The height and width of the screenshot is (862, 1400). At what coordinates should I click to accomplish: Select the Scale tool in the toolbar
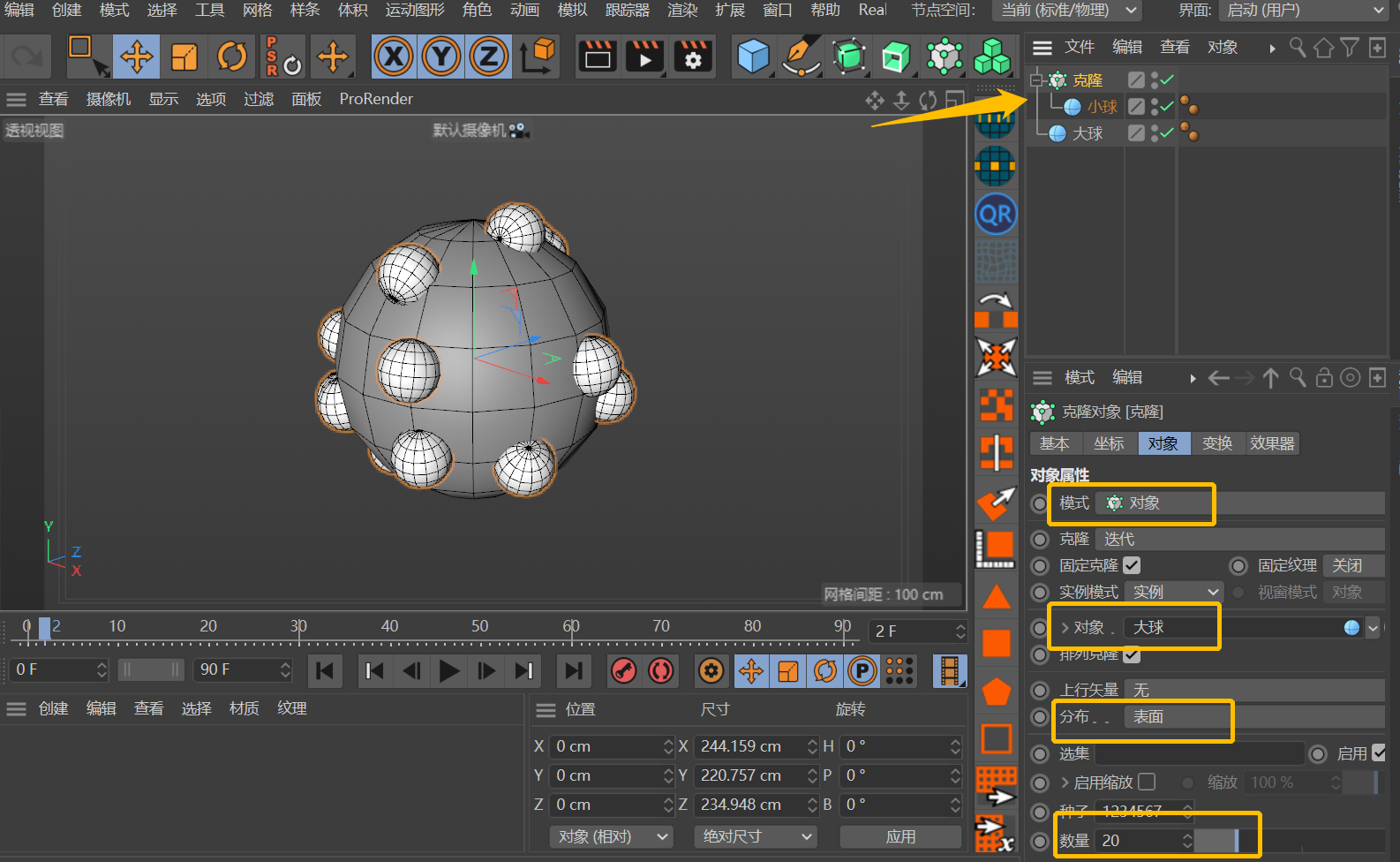pos(184,57)
